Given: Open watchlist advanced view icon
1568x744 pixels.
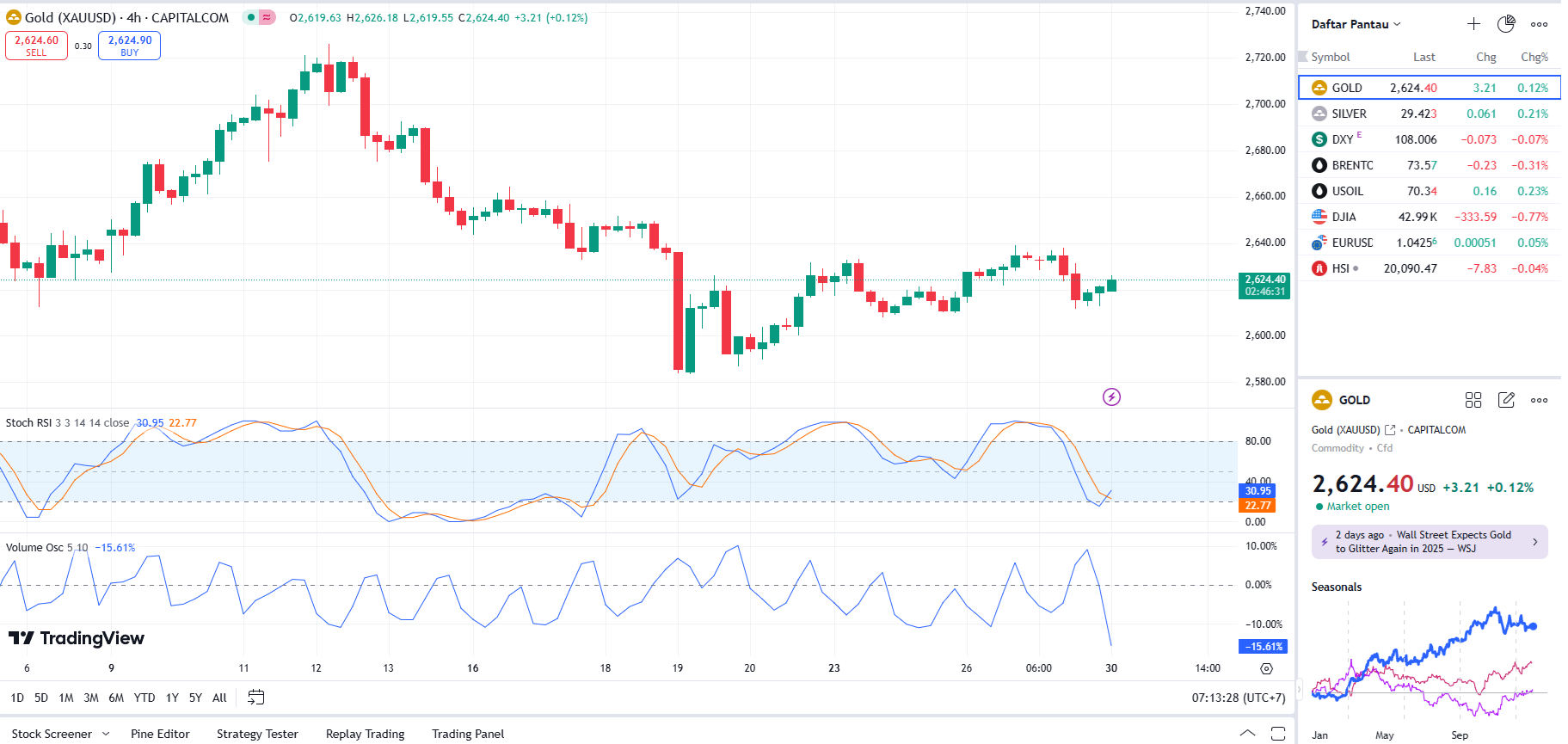Looking at the screenshot, I should [1506, 24].
